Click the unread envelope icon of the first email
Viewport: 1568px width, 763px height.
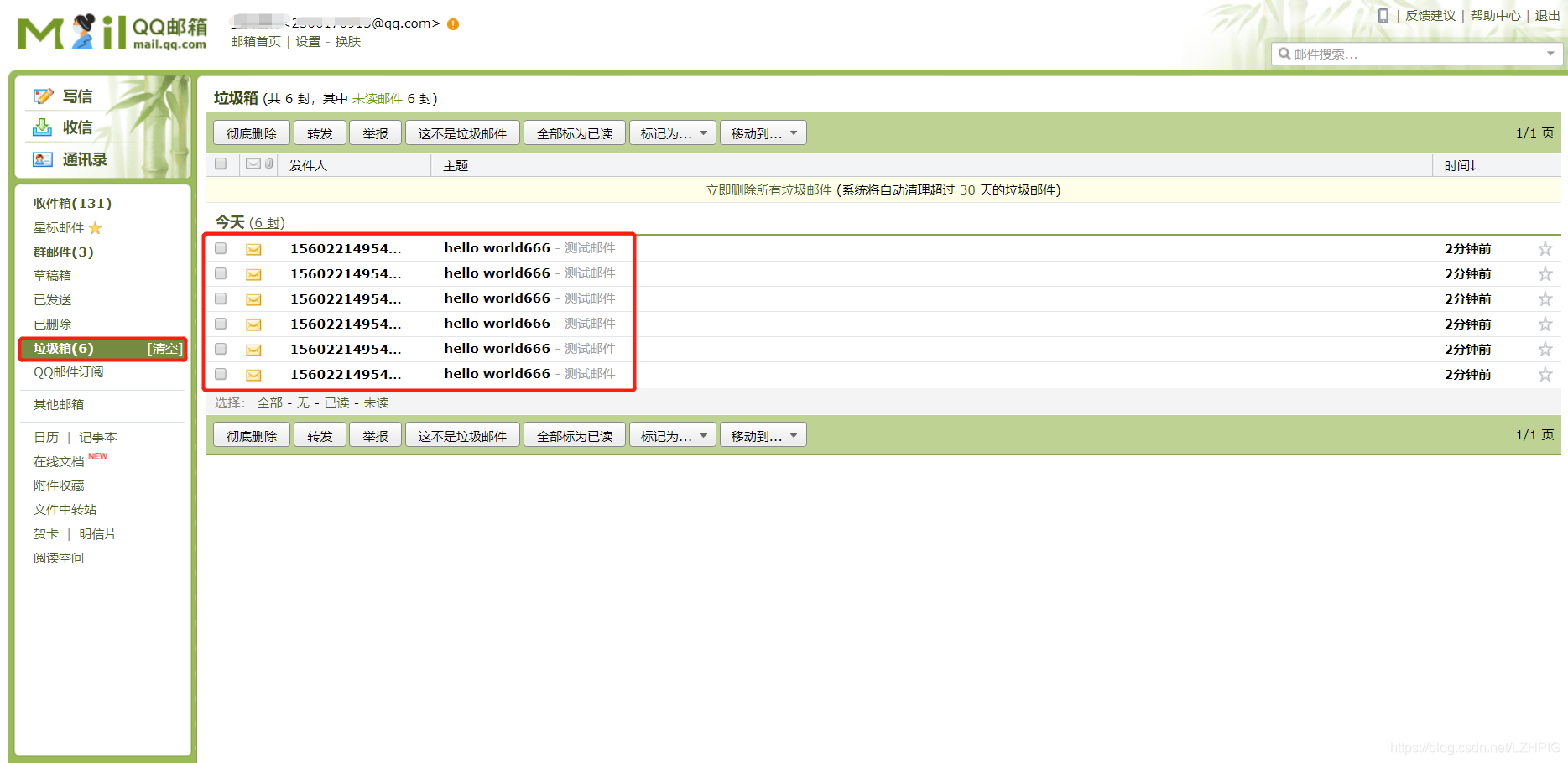(253, 249)
